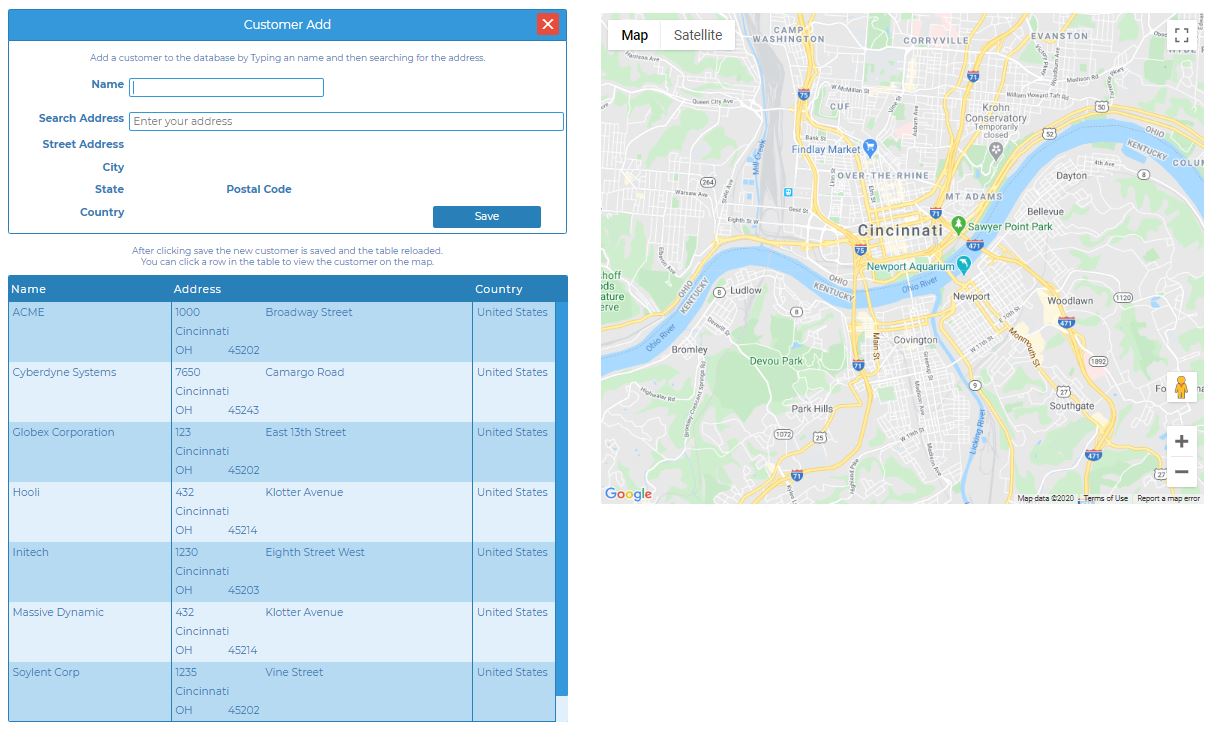Click Report a map error link
The image size is (1221, 739).
[1168, 498]
